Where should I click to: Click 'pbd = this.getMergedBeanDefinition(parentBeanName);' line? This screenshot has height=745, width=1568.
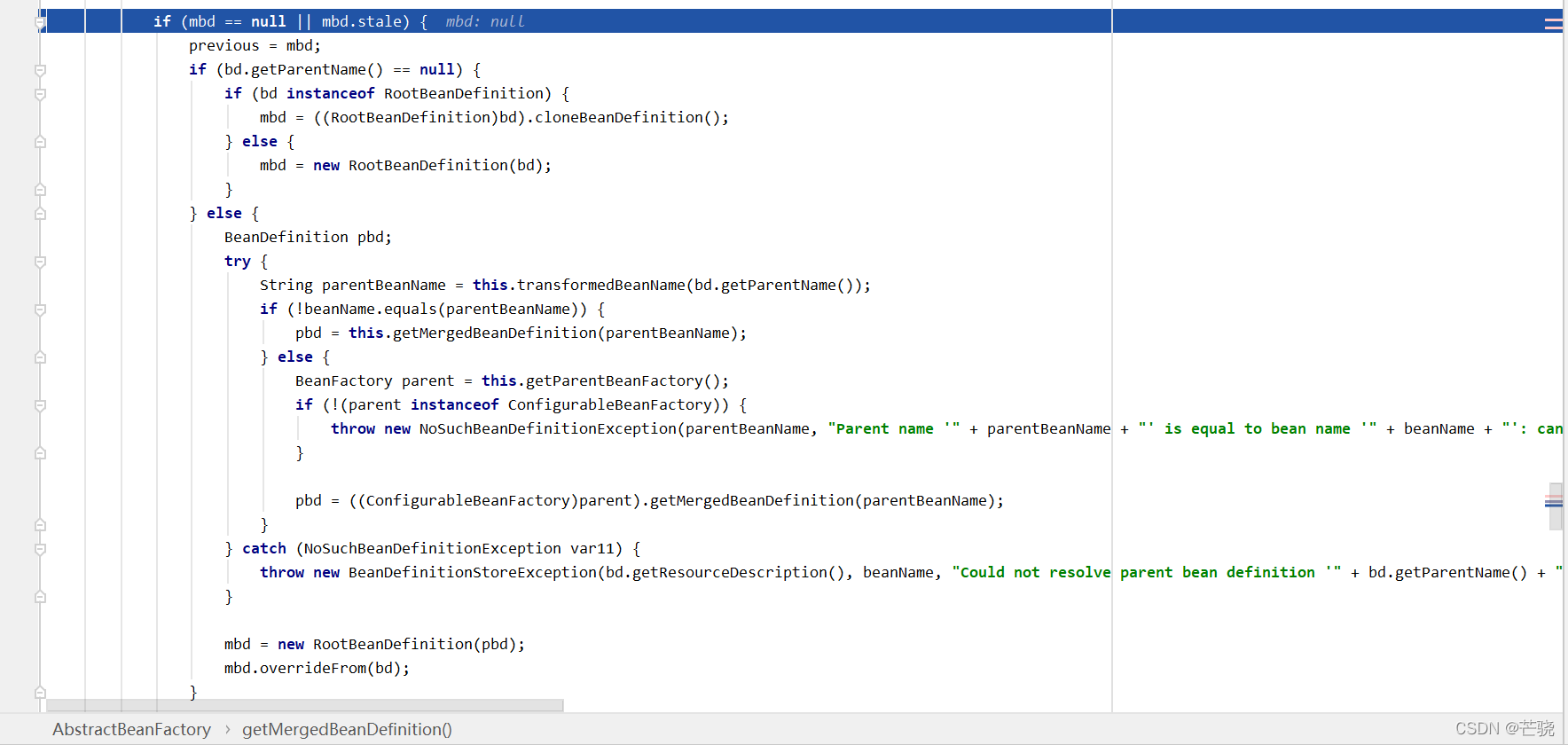point(521,333)
